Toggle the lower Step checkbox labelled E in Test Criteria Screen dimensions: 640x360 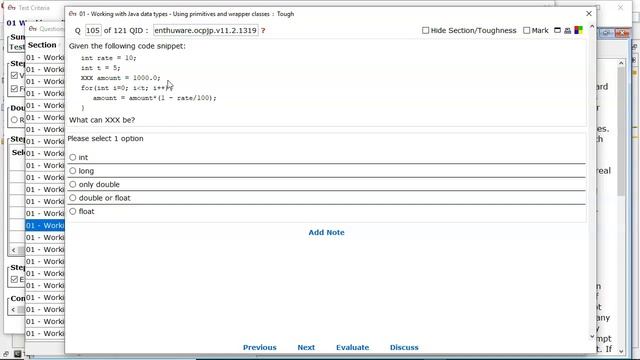pos(15,279)
